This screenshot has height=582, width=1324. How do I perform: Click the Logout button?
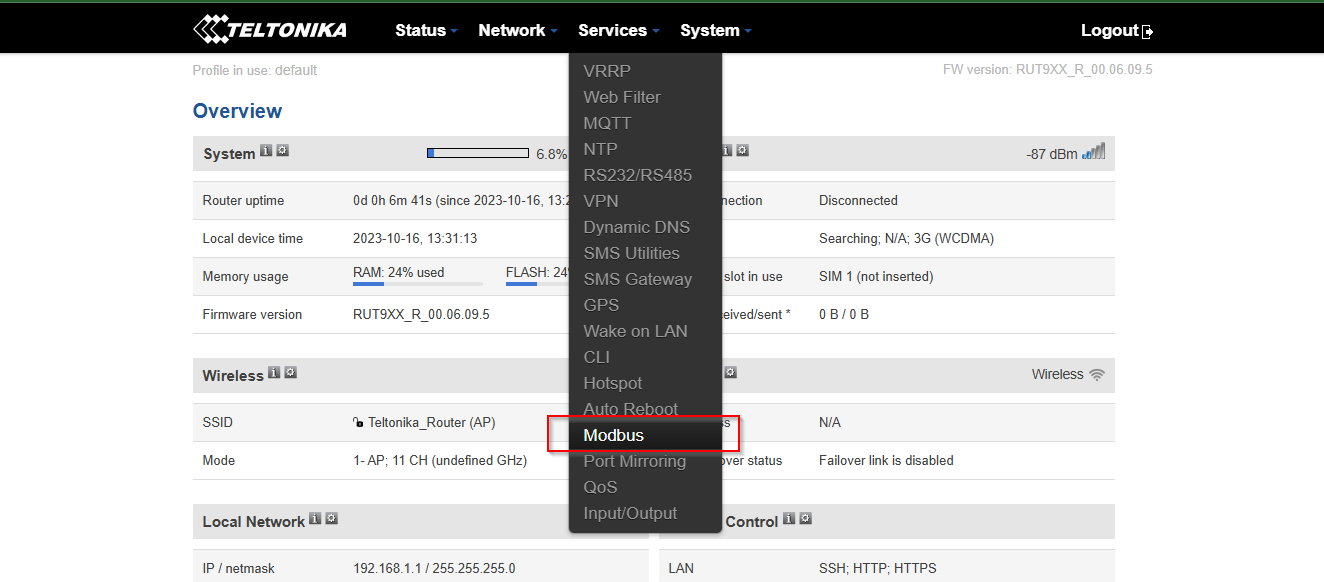pyautogui.click(x=1108, y=30)
